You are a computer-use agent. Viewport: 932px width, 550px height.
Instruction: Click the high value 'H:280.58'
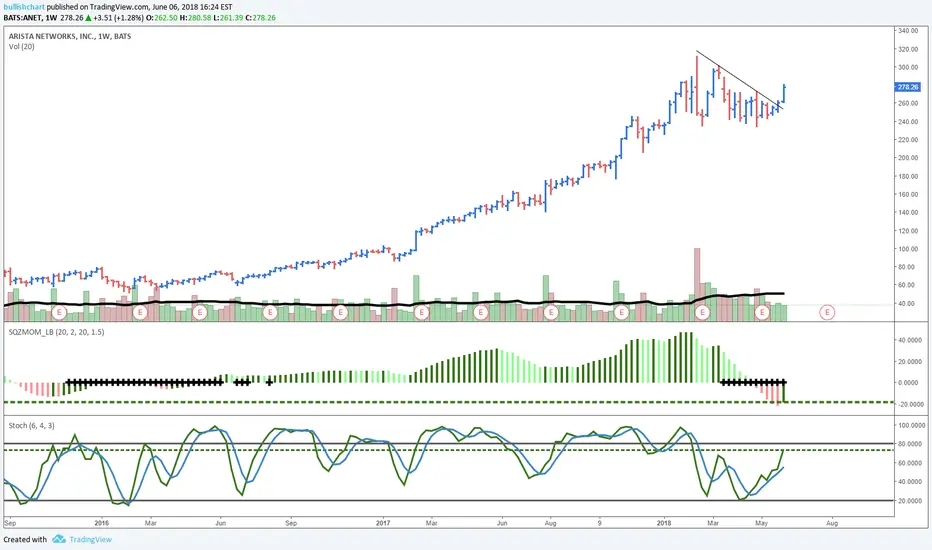pyautogui.click(x=196, y=18)
